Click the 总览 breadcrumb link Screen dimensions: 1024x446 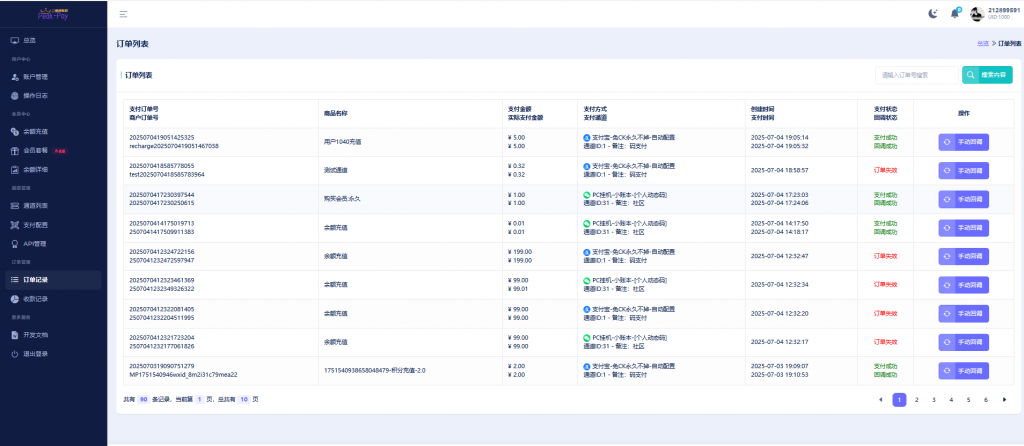point(982,44)
